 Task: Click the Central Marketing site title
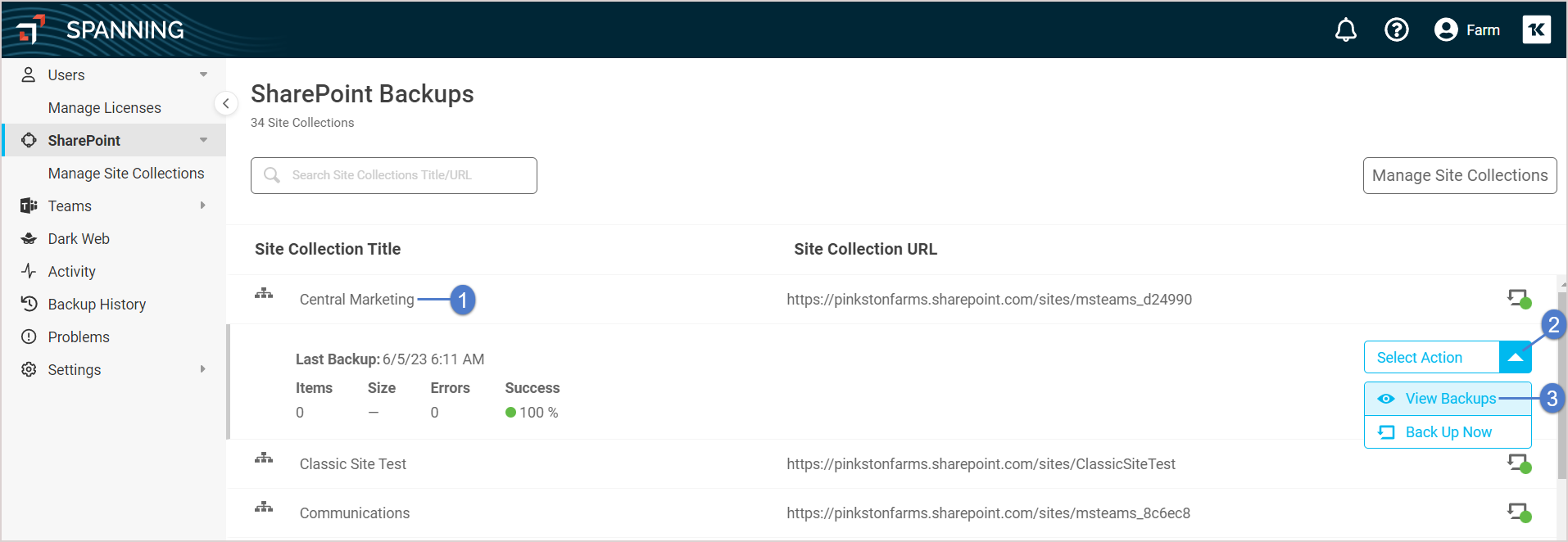coord(357,300)
